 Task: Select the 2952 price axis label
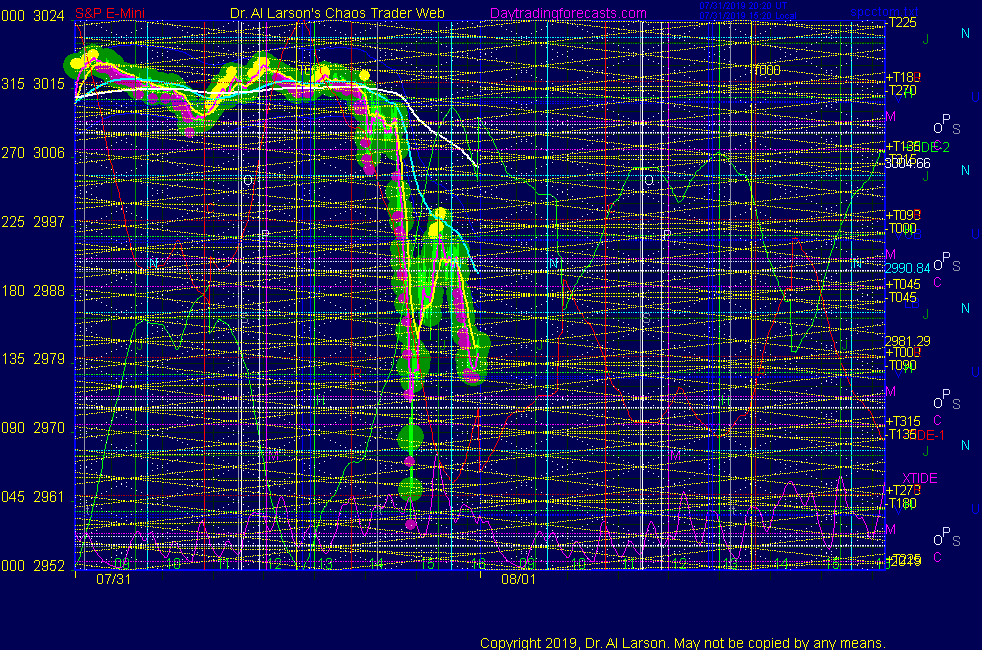pyautogui.click(x=49, y=565)
